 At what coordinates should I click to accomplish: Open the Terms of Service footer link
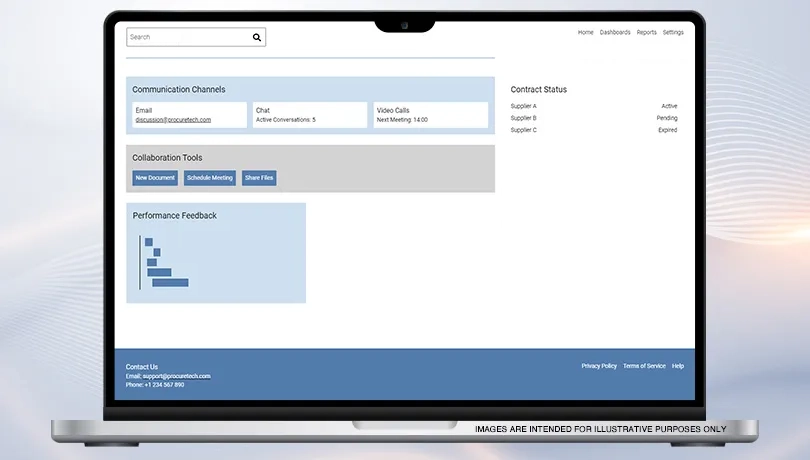pos(644,366)
